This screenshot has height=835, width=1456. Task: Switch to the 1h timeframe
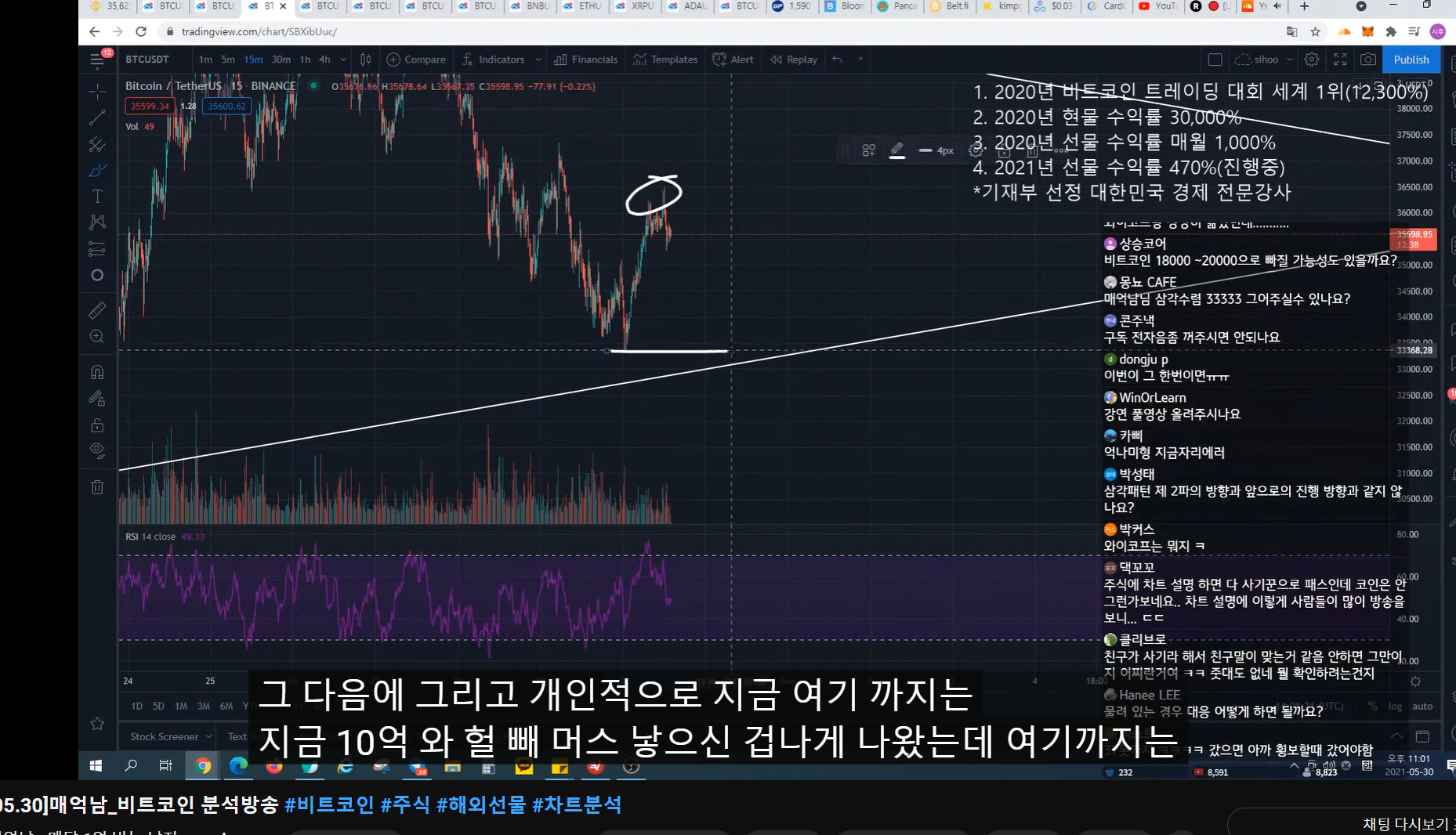(x=305, y=60)
